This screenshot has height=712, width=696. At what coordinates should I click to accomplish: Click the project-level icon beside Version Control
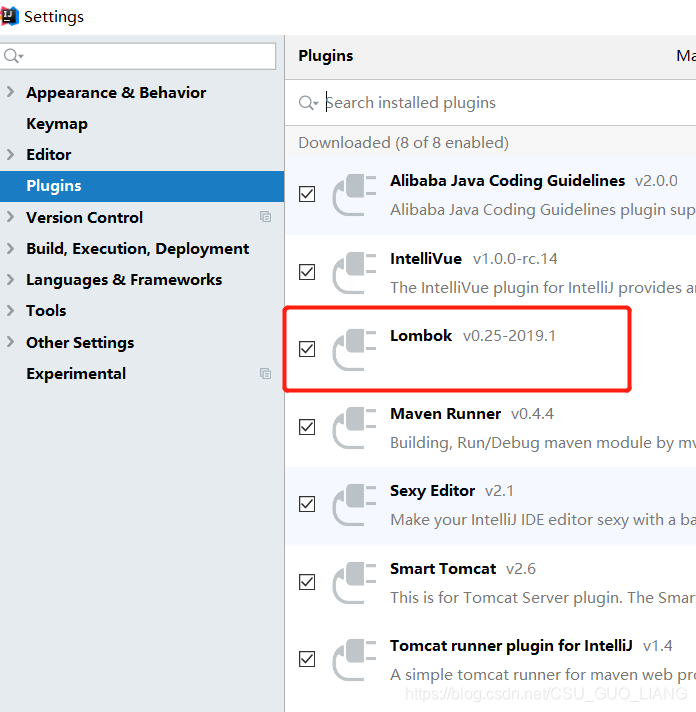(266, 217)
